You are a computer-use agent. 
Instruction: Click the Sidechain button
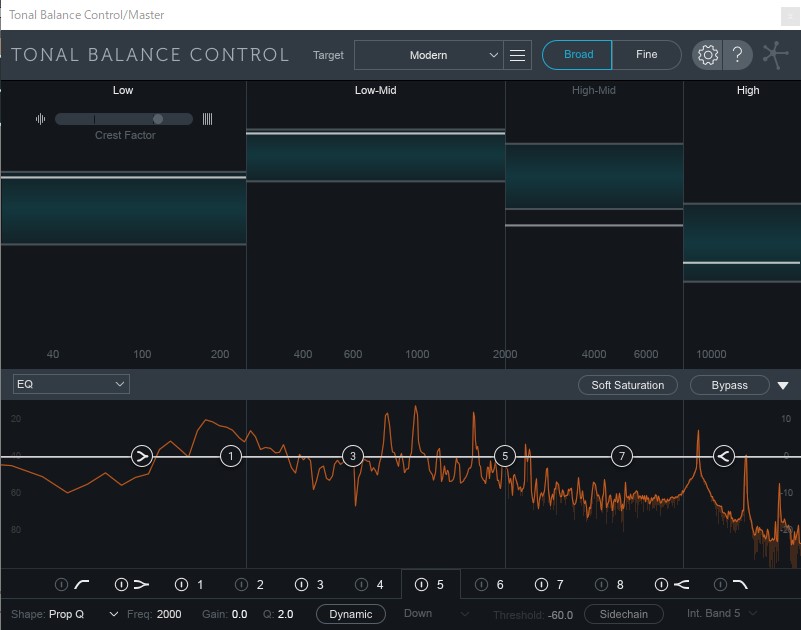pyautogui.click(x=623, y=614)
